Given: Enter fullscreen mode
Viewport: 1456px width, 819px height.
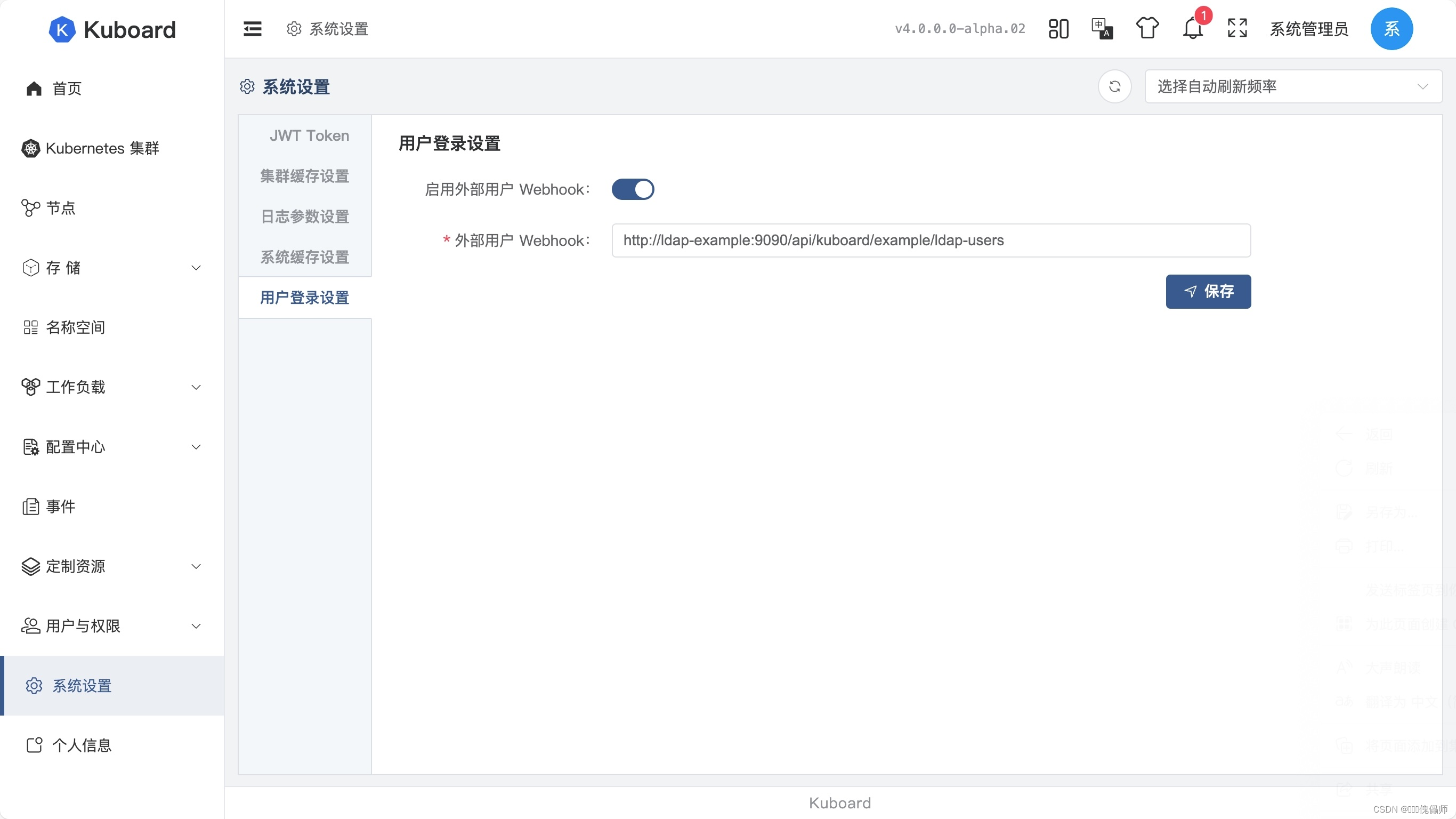Looking at the screenshot, I should click(x=1237, y=29).
